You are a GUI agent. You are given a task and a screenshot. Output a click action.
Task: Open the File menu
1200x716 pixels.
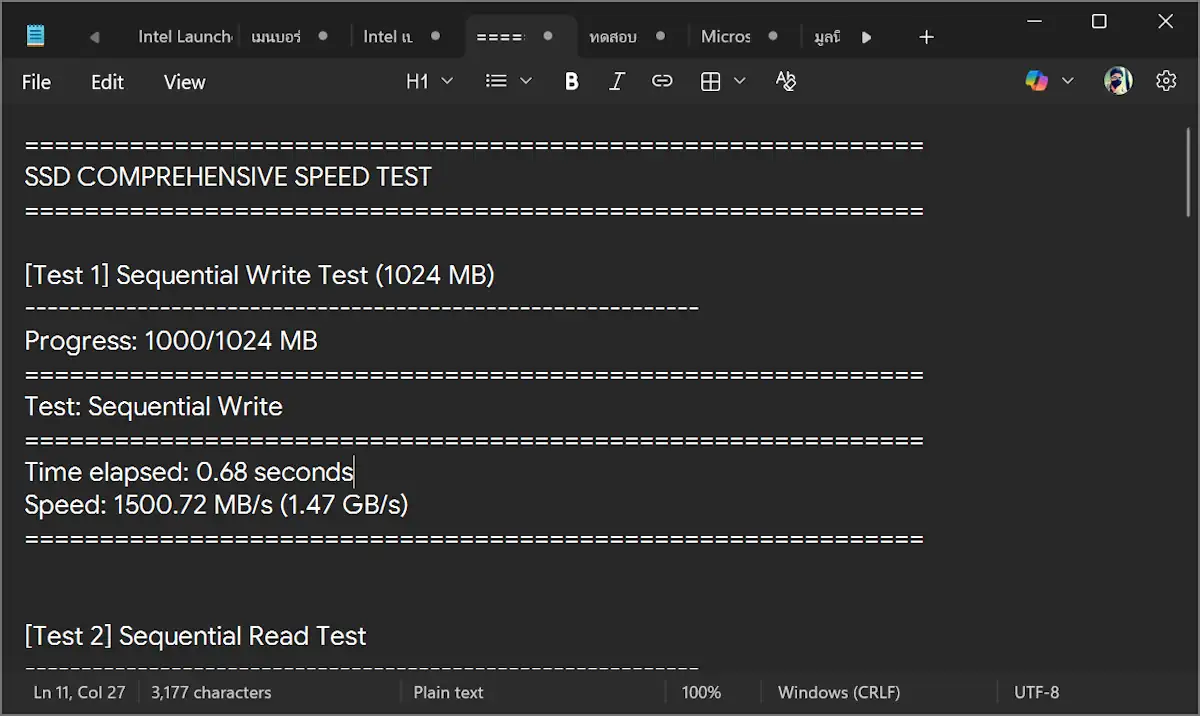pyautogui.click(x=36, y=82)
